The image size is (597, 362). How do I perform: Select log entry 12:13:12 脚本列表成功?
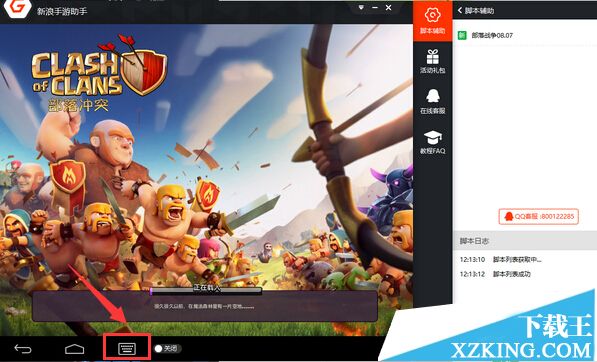pos(495,274)
